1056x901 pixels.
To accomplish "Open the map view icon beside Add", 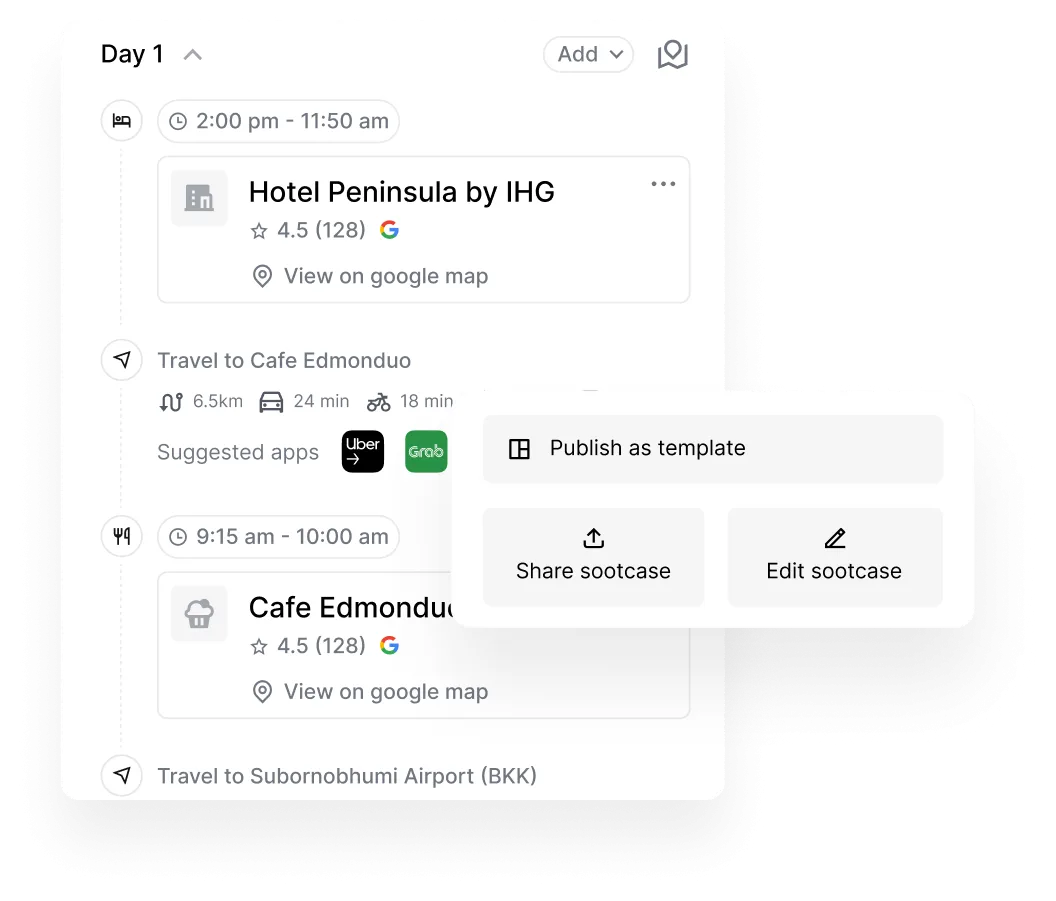I will tap(672, 55).
